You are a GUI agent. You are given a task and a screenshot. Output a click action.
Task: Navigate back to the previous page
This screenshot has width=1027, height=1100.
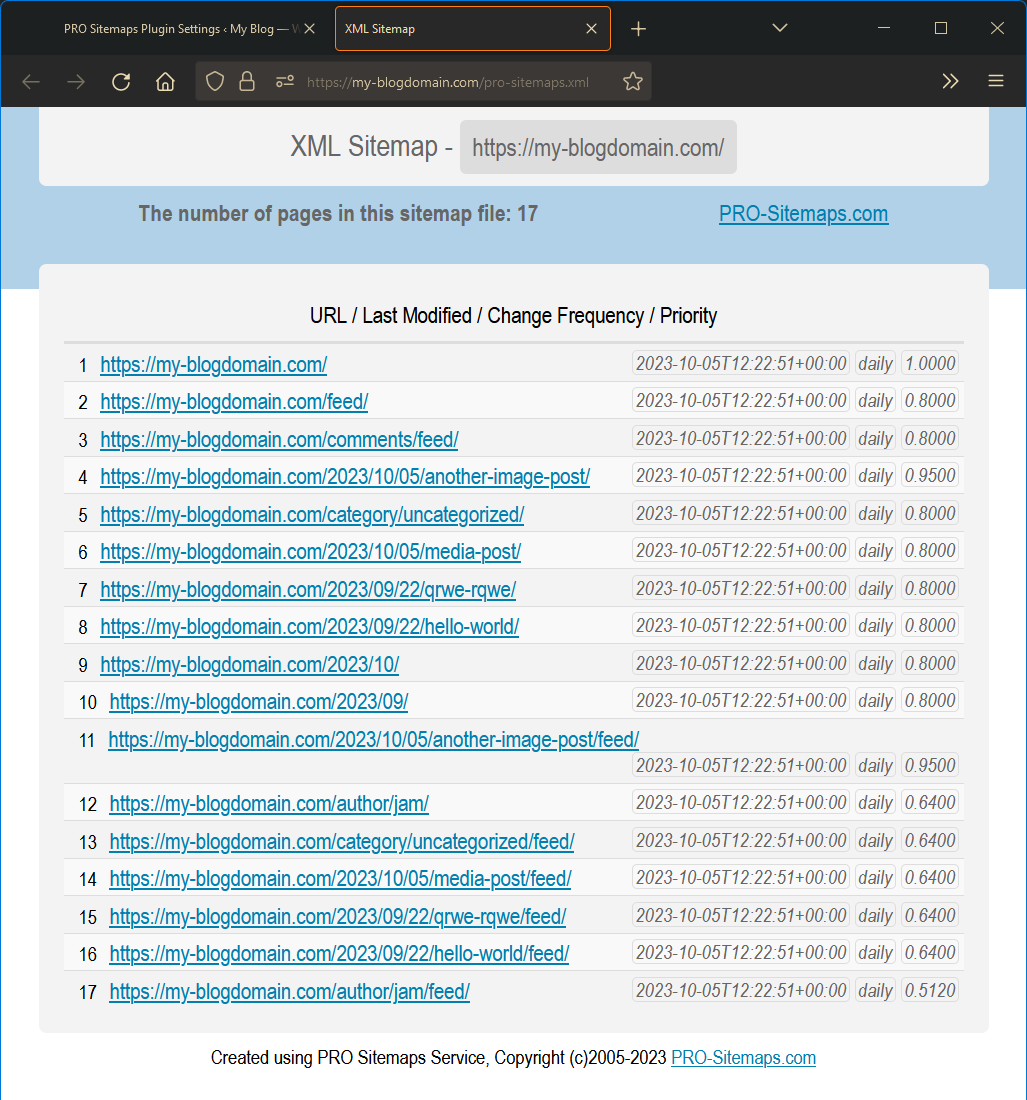coord(30,81)
